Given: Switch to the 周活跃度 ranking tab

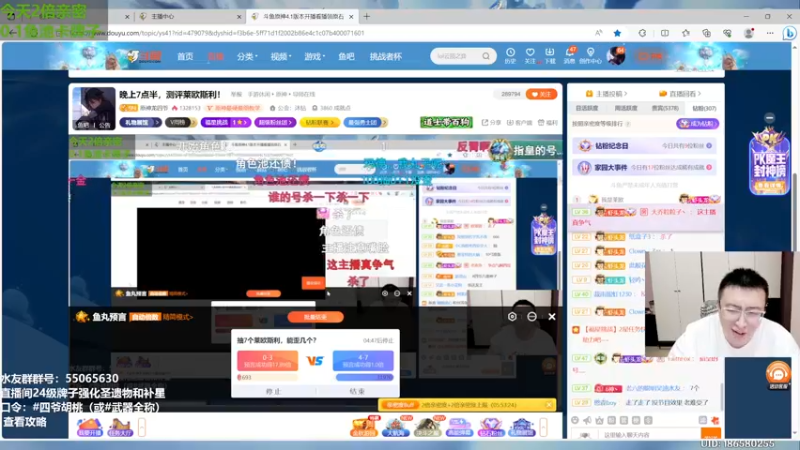Looking at the screenshot, I should tap(626, 109).
